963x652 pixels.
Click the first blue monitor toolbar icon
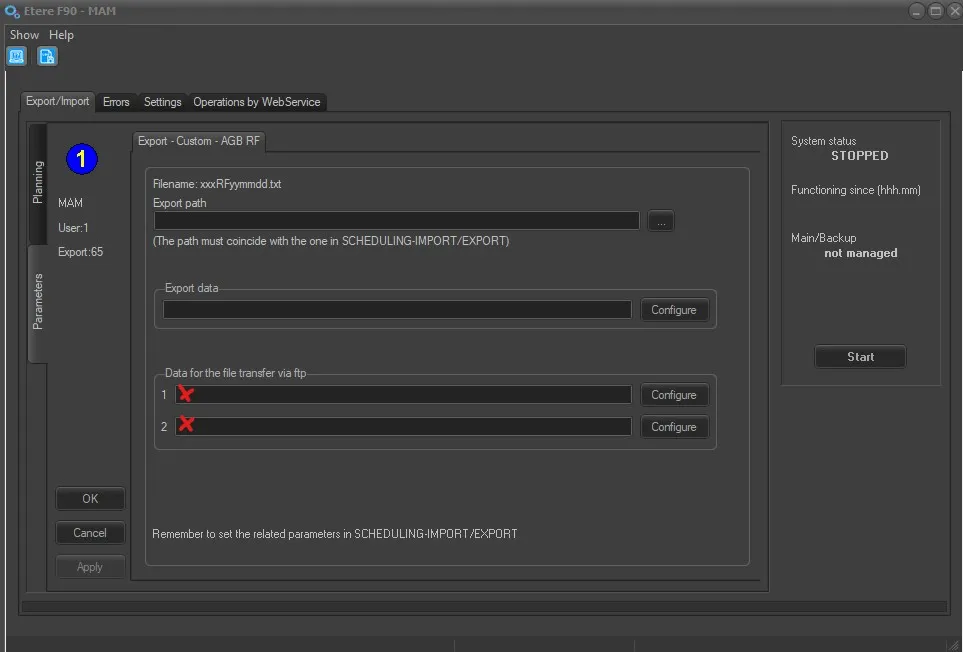[17, 56]
